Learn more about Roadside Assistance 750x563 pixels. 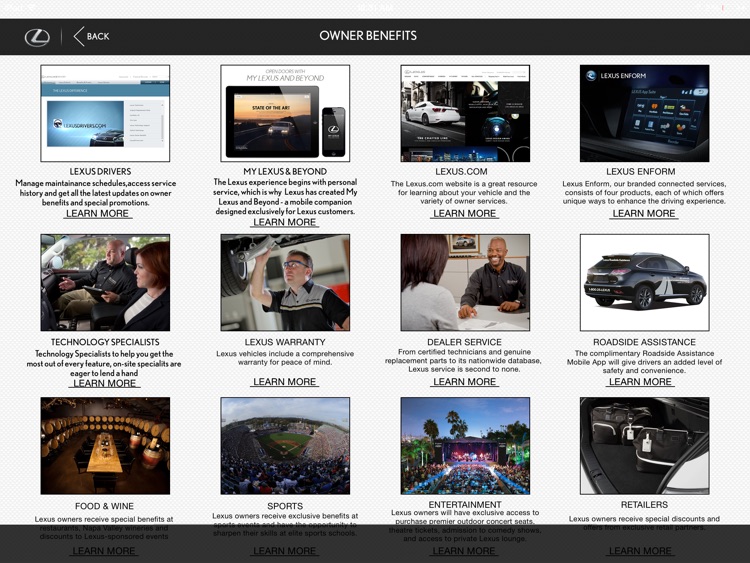640,382
